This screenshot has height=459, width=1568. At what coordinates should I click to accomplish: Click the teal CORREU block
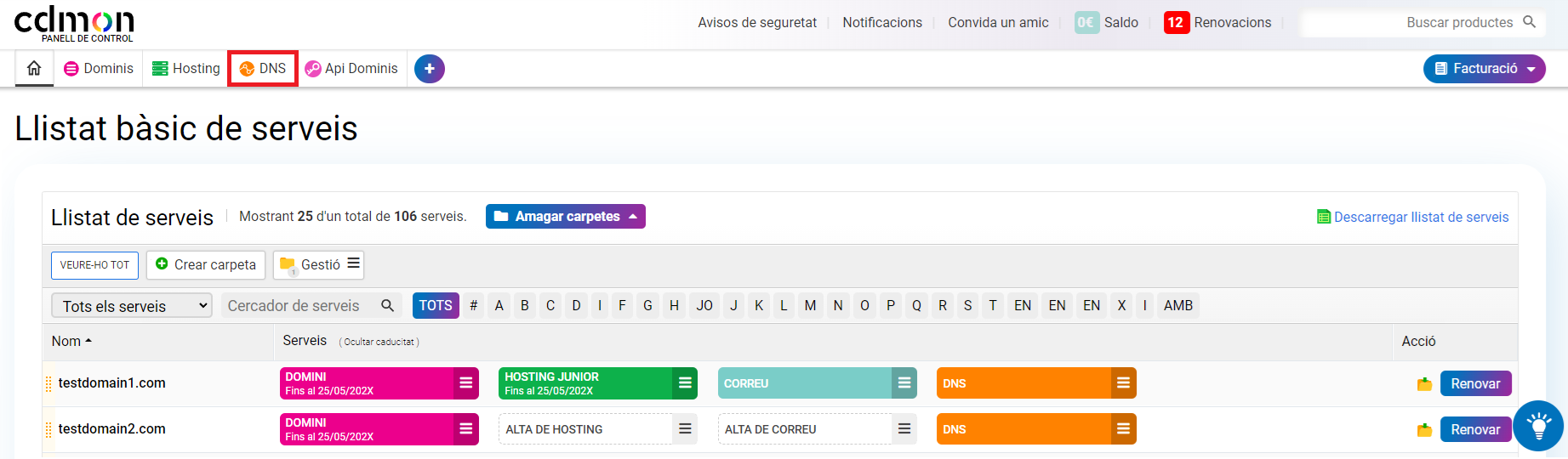click(805, 383)
